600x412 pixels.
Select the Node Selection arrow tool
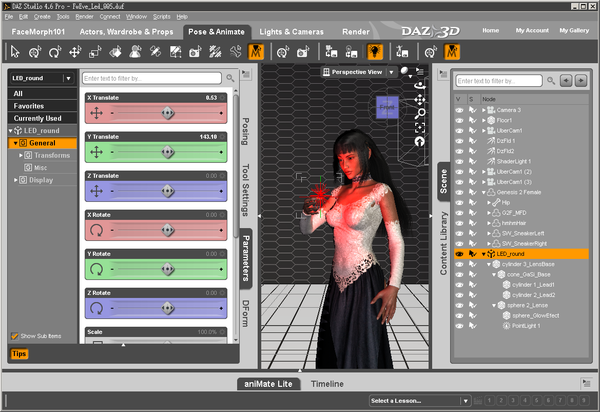(x=15, y=52)
